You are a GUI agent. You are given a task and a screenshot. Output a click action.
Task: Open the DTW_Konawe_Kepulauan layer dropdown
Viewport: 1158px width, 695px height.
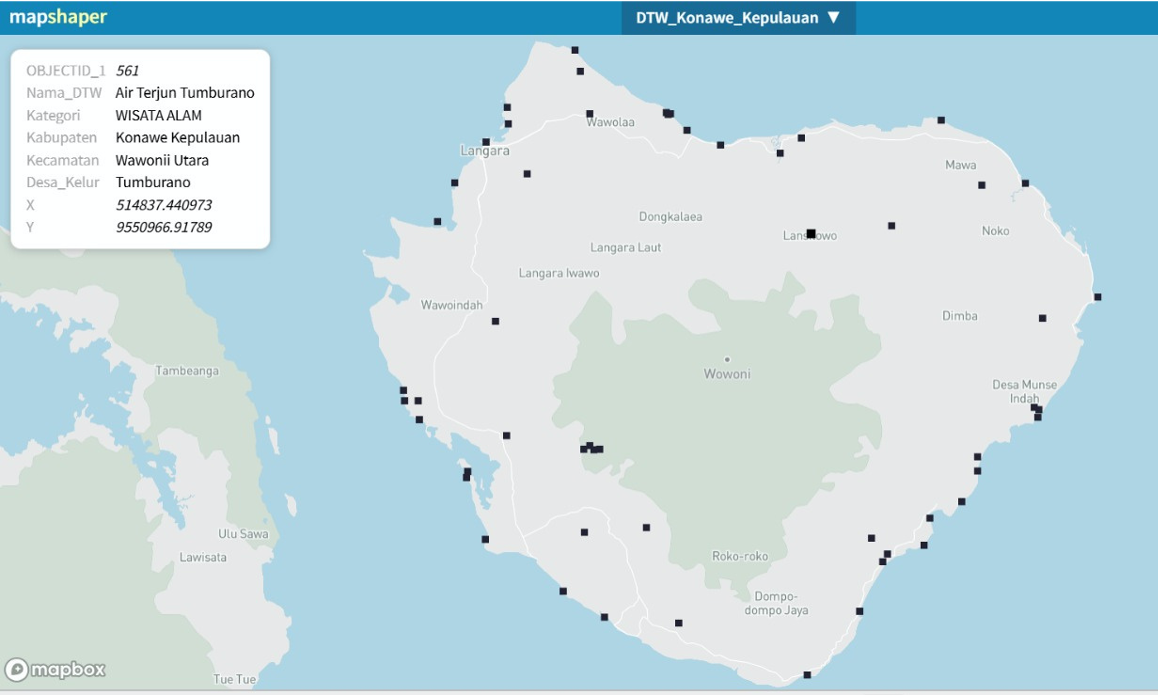pos(738,18)
